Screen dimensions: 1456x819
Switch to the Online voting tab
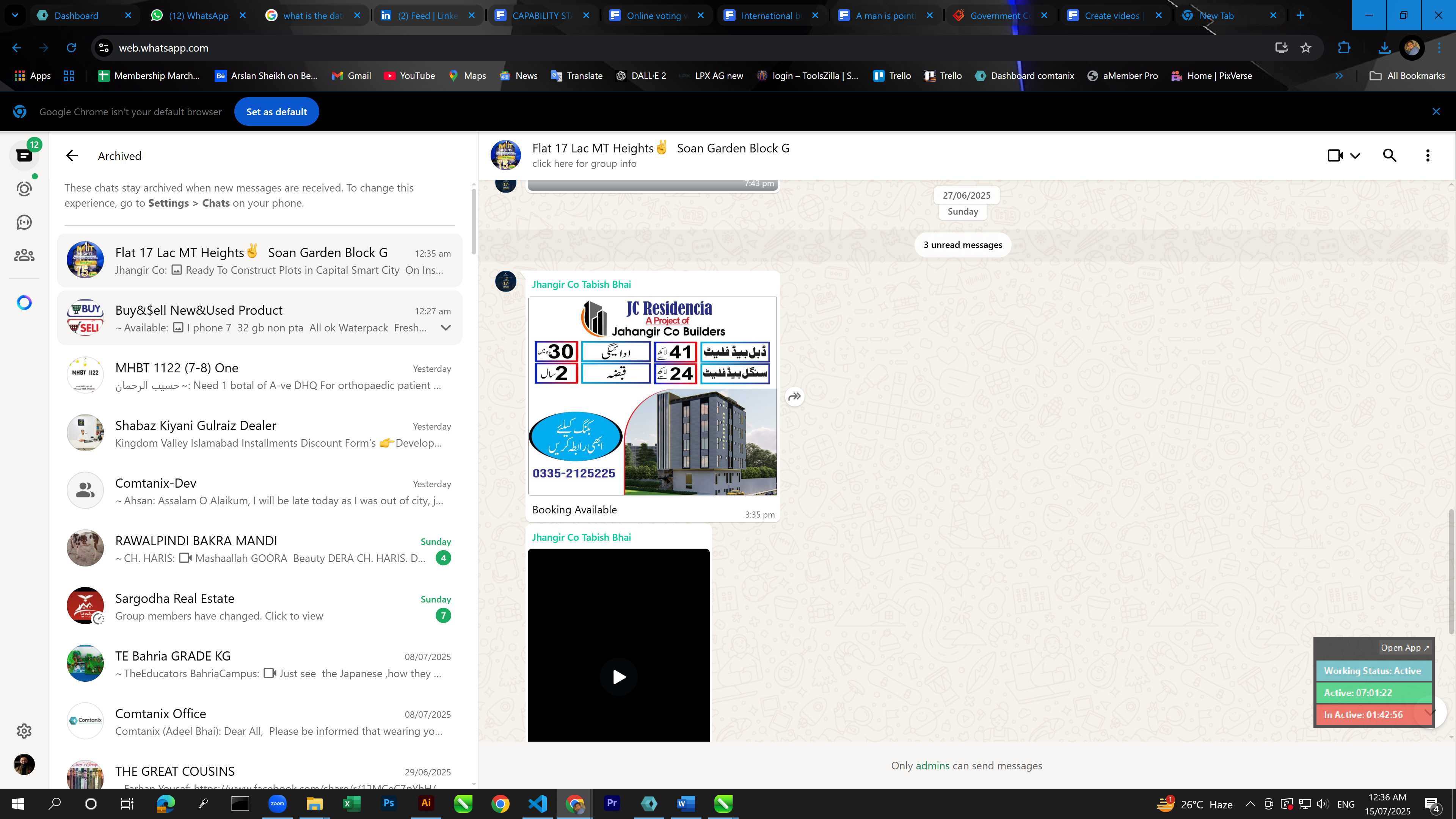[x=656, y=15]
